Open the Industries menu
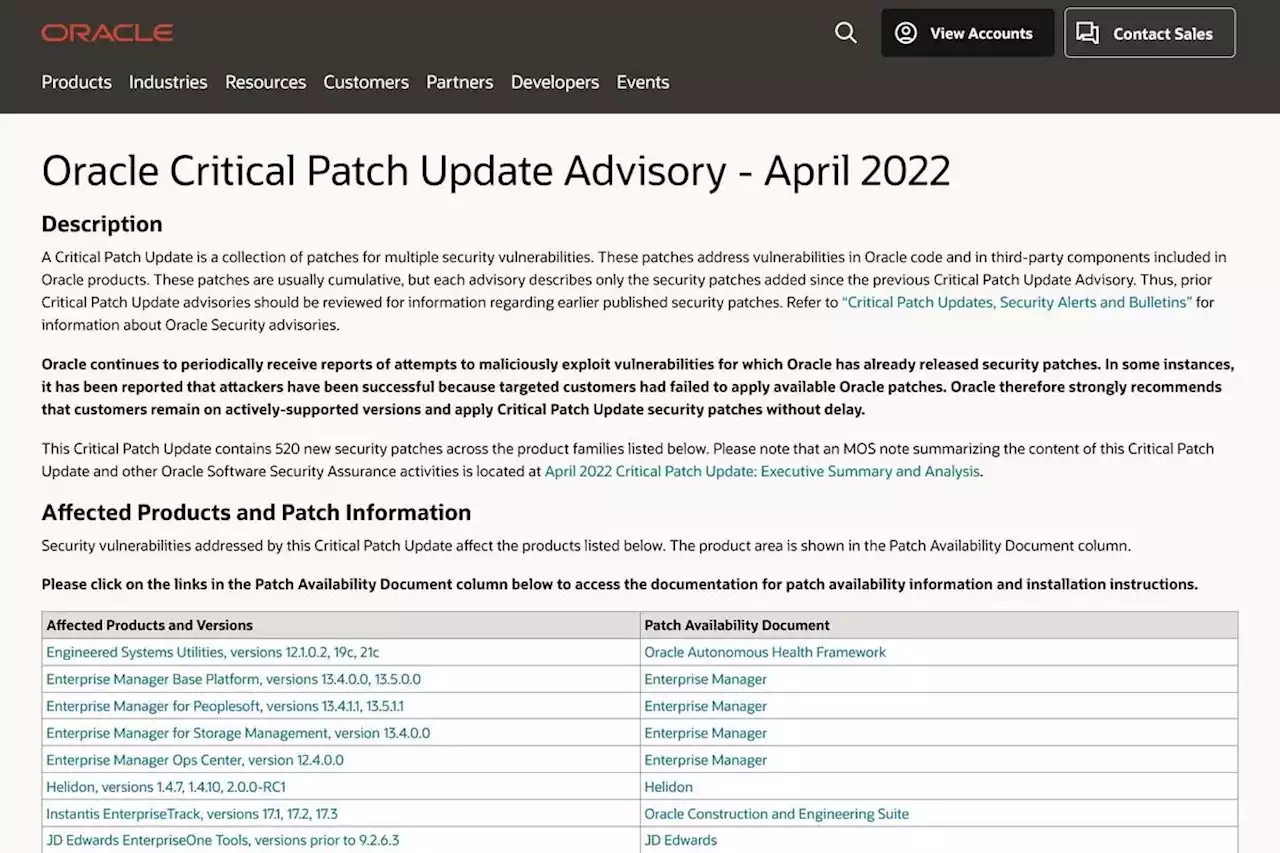1280x853 pixels. [x=168, y=82]
